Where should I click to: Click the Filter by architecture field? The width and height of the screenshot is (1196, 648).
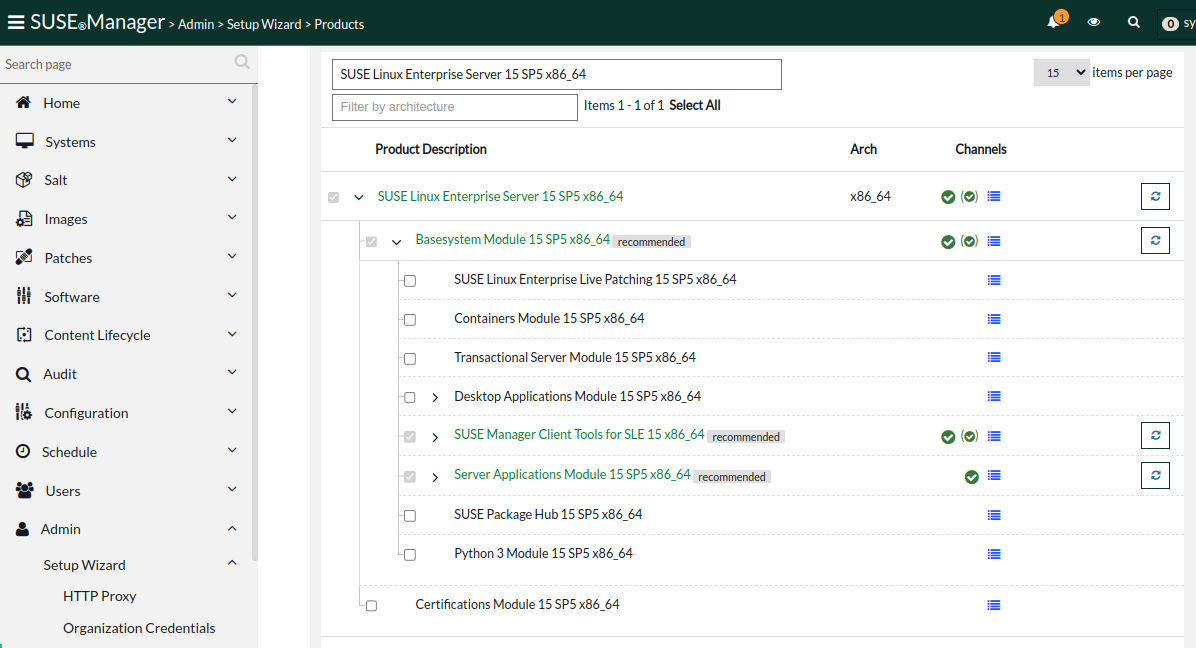[455, 107]
